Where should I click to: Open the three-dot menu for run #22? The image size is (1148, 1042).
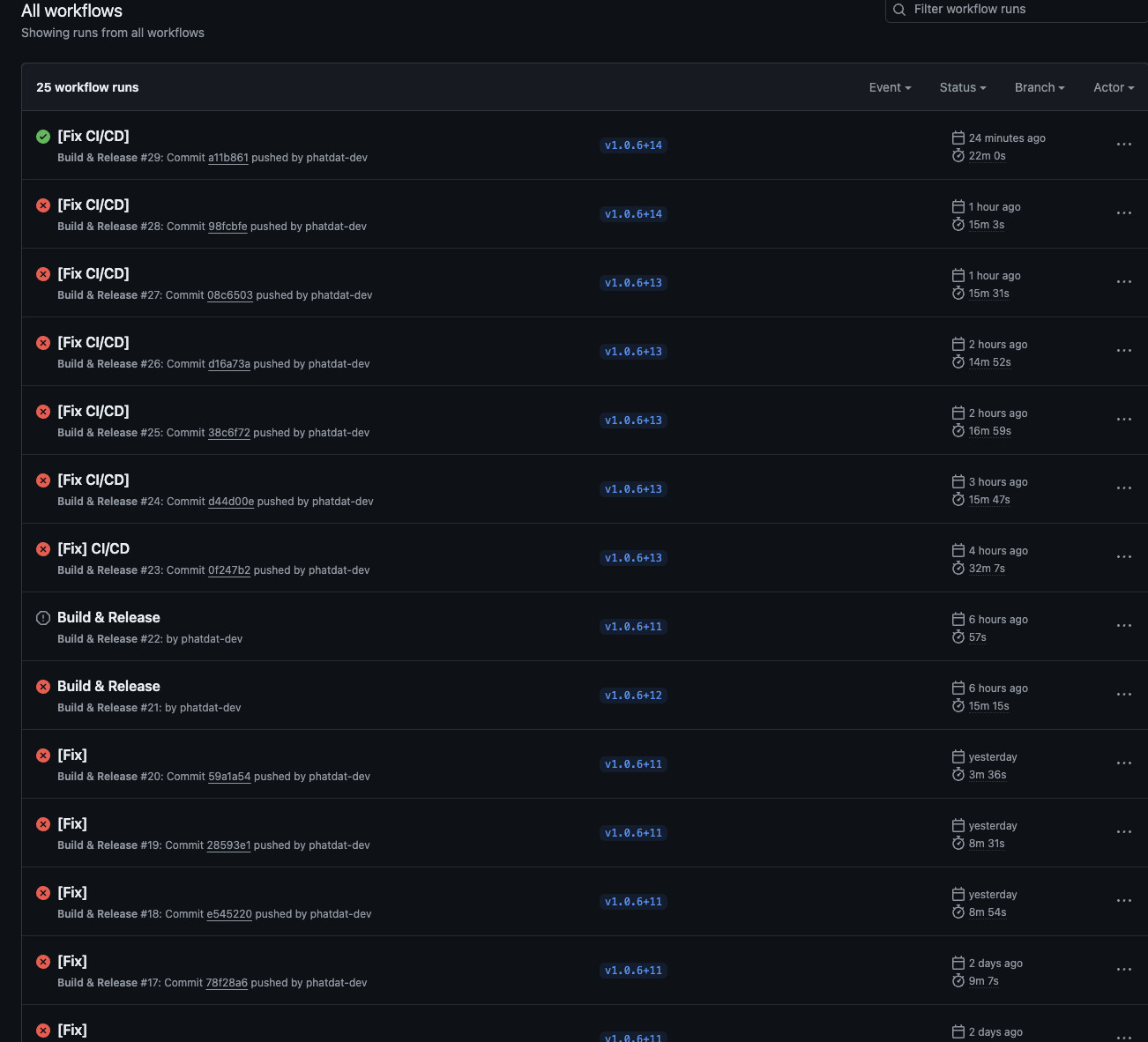pos(1123,626)
